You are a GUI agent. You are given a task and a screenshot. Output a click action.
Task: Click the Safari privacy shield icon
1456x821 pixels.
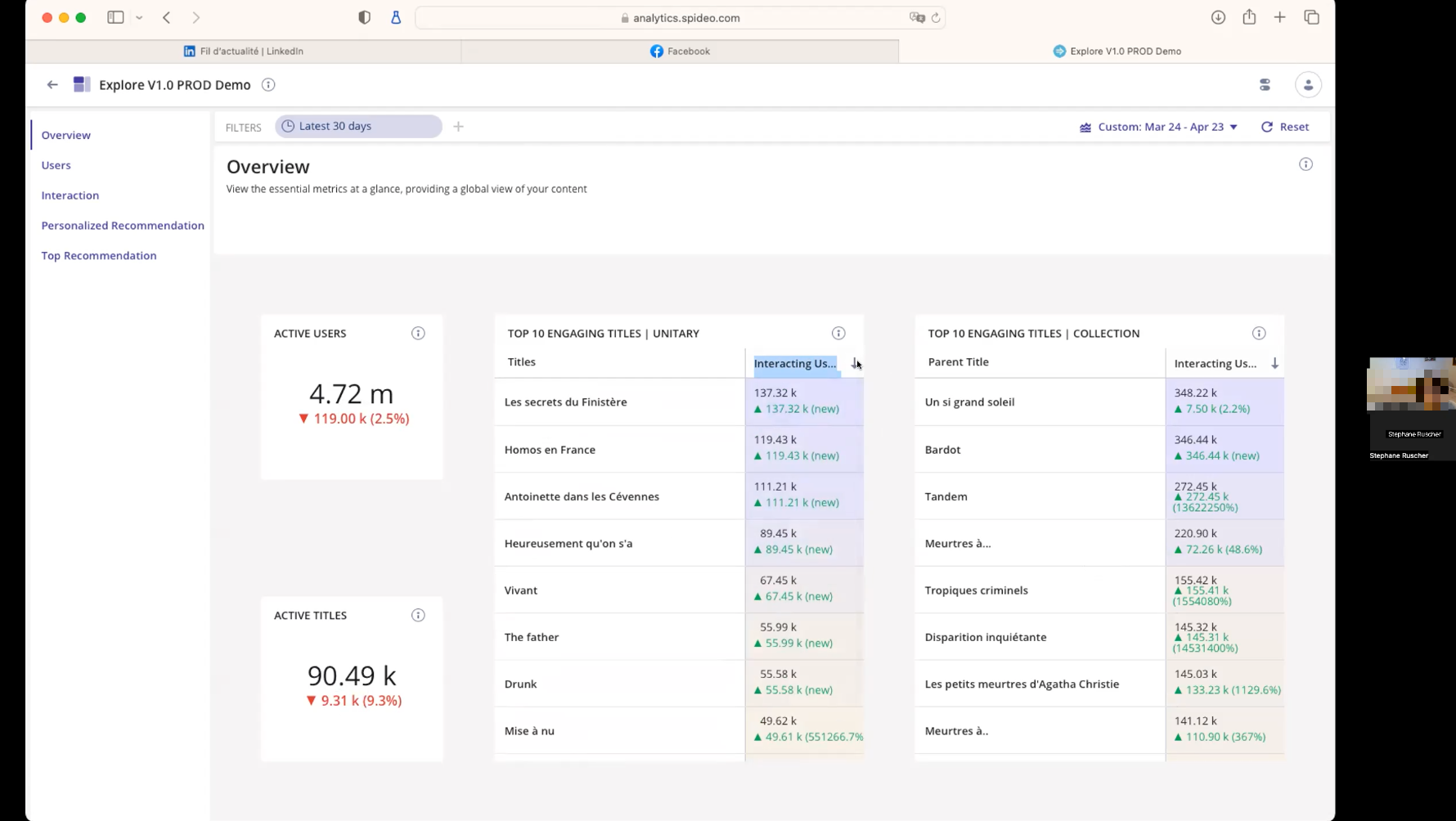click(365, 17)
